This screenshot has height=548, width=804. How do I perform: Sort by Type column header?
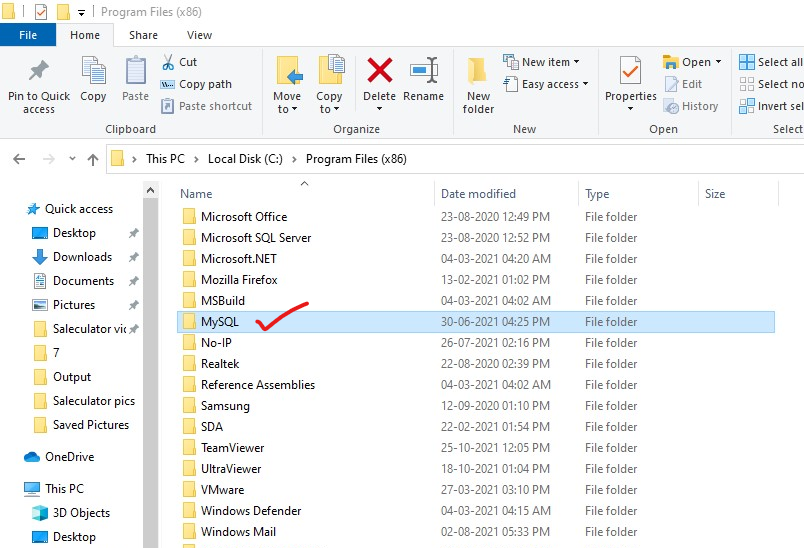[638, 194]
